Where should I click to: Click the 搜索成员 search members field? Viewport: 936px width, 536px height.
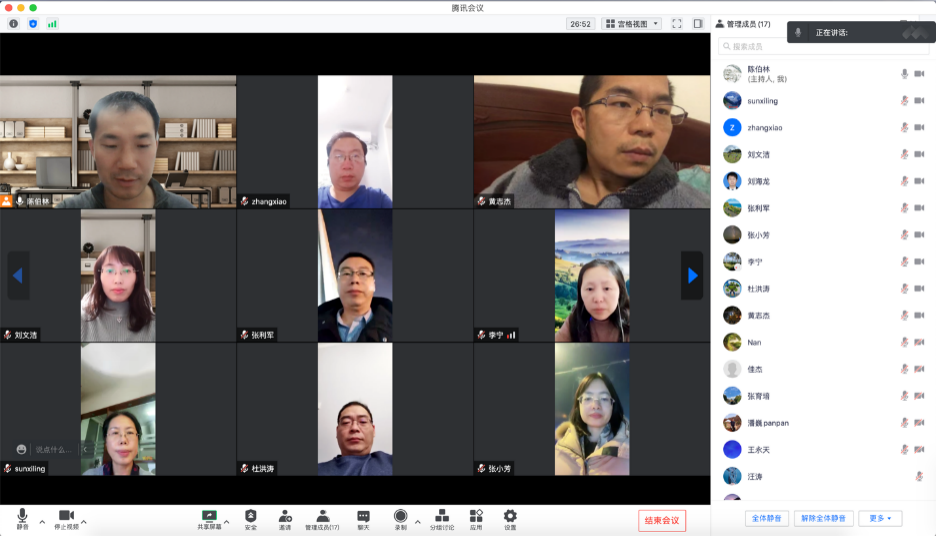click(820, 46)
